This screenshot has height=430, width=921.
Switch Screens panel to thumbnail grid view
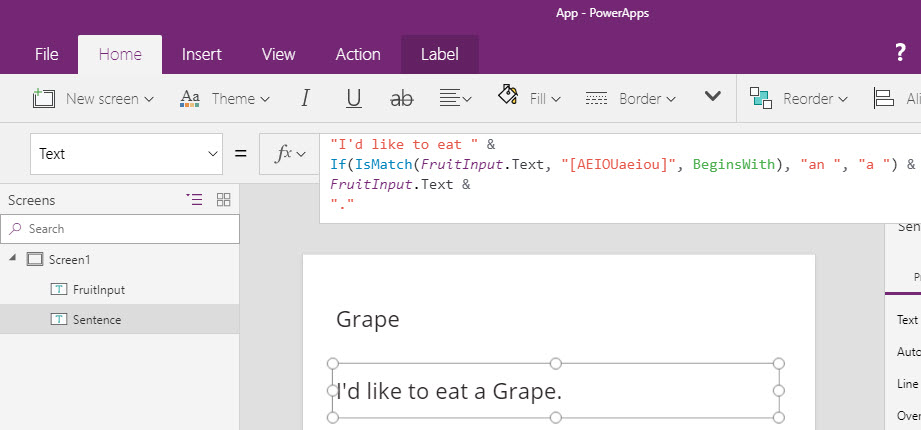coord(223,200)
